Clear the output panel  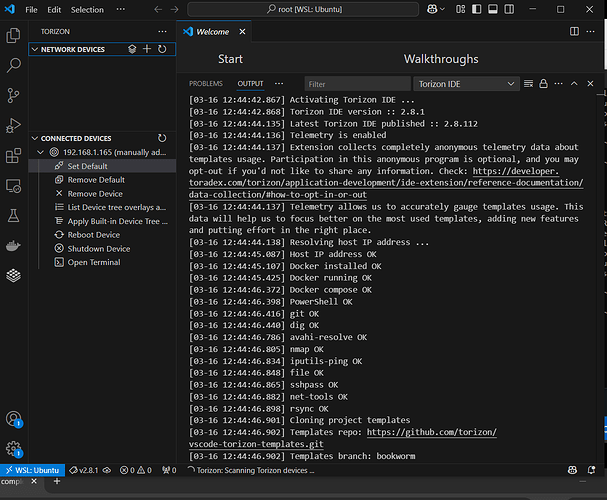528,84
